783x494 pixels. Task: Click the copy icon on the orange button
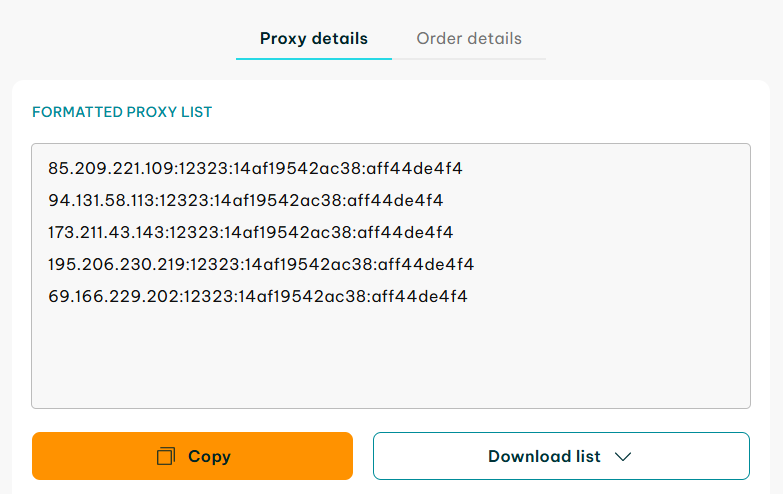pos(166,456)
